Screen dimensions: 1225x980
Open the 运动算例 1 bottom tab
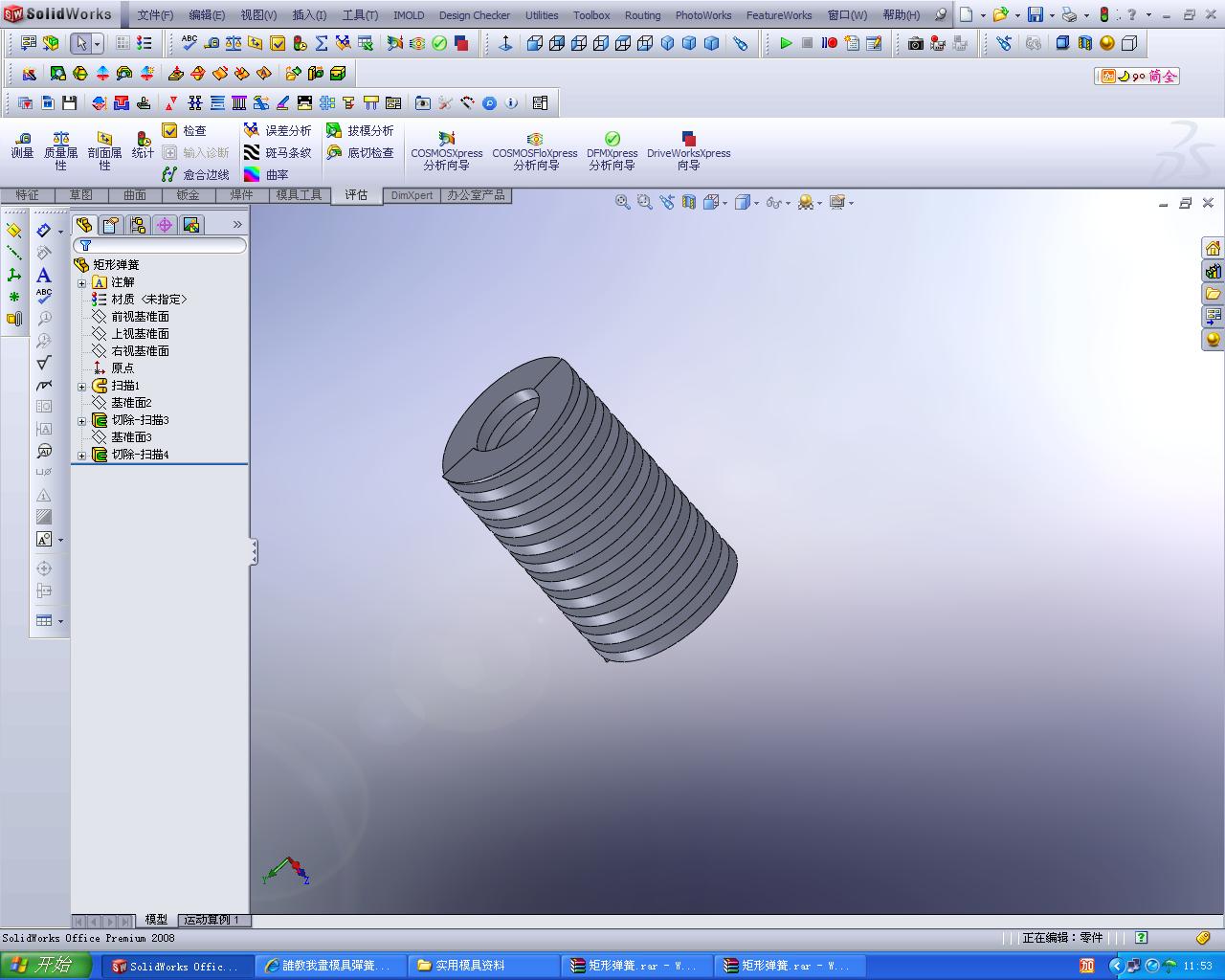[214, 920]
